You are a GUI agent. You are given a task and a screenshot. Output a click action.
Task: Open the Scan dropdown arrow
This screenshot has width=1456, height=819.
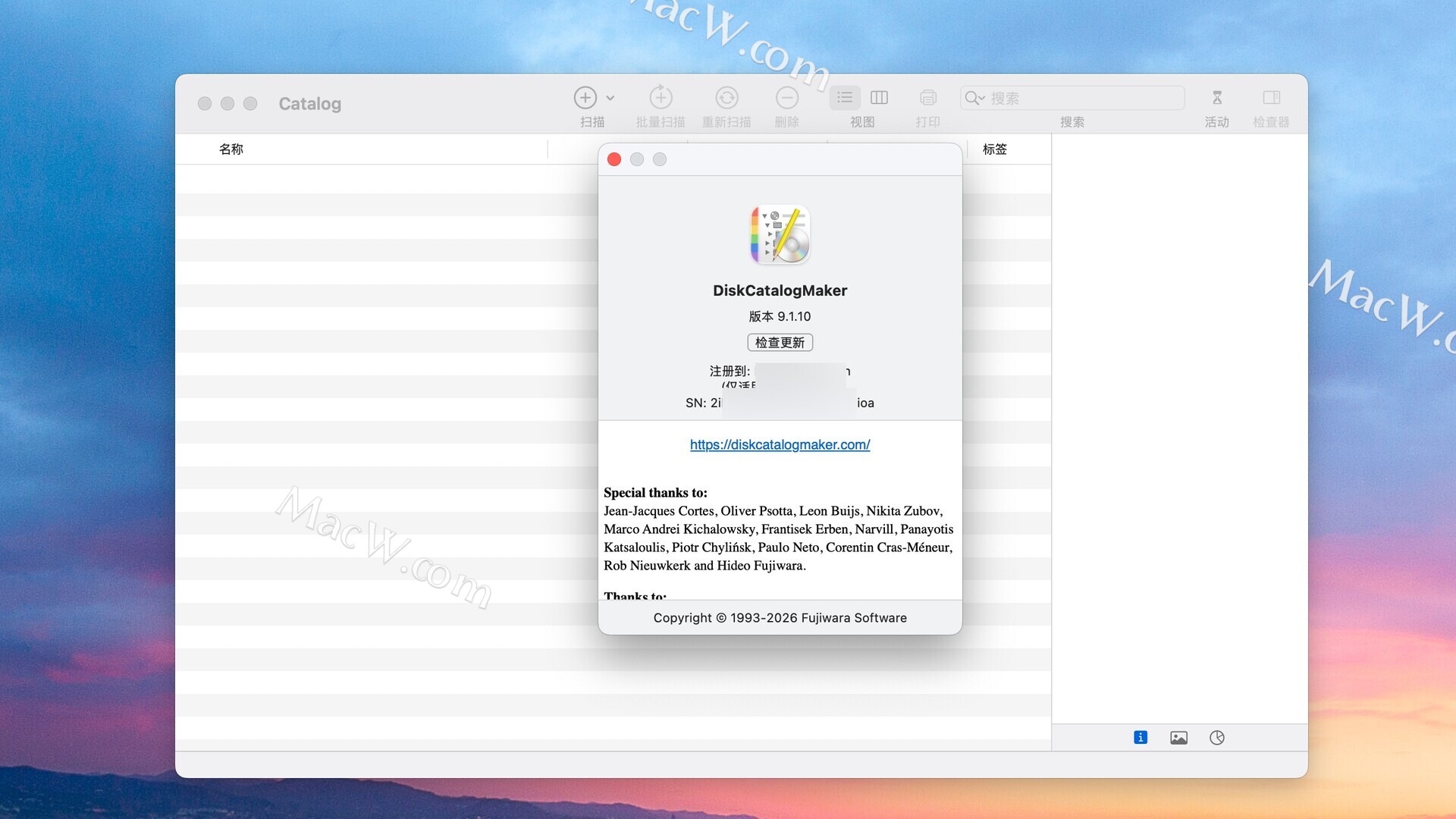click(610, 98)
